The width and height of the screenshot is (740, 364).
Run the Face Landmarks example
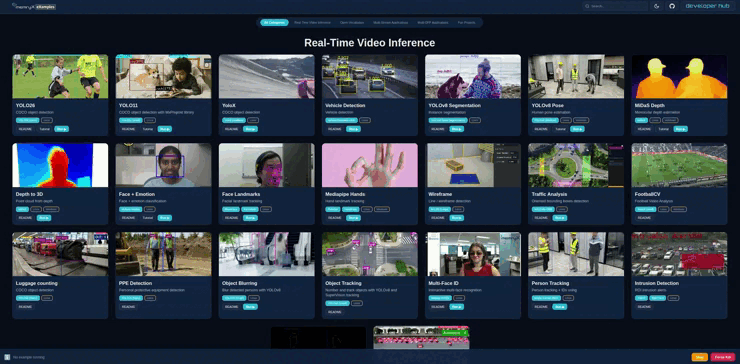[x=250, y=218]
